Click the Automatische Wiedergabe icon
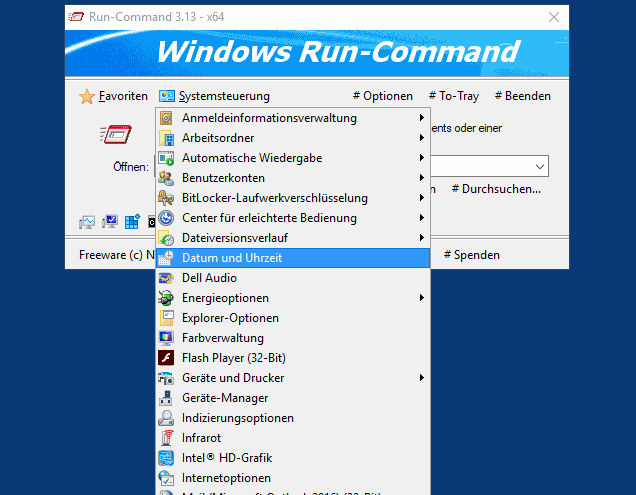The width and height of the screenshot is (636, 495). point(166,158)
